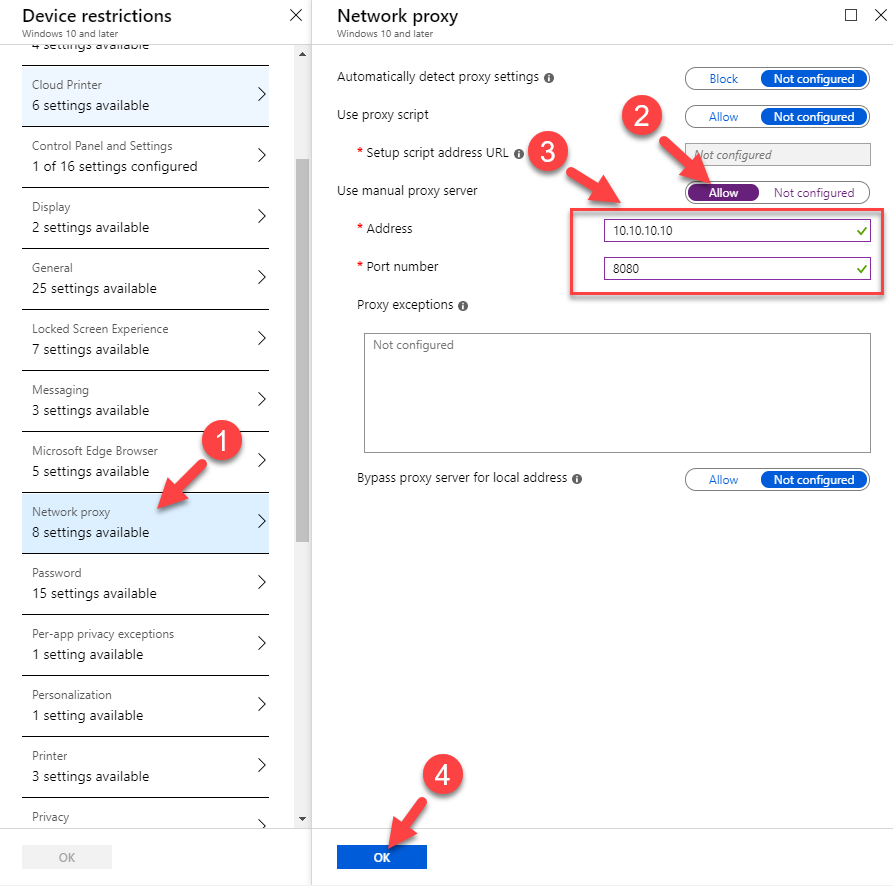This screenshot has width=893, height=886.
Task: Click info icon next to Automatically detect proxy settings
Action: [x=549, y=78]
